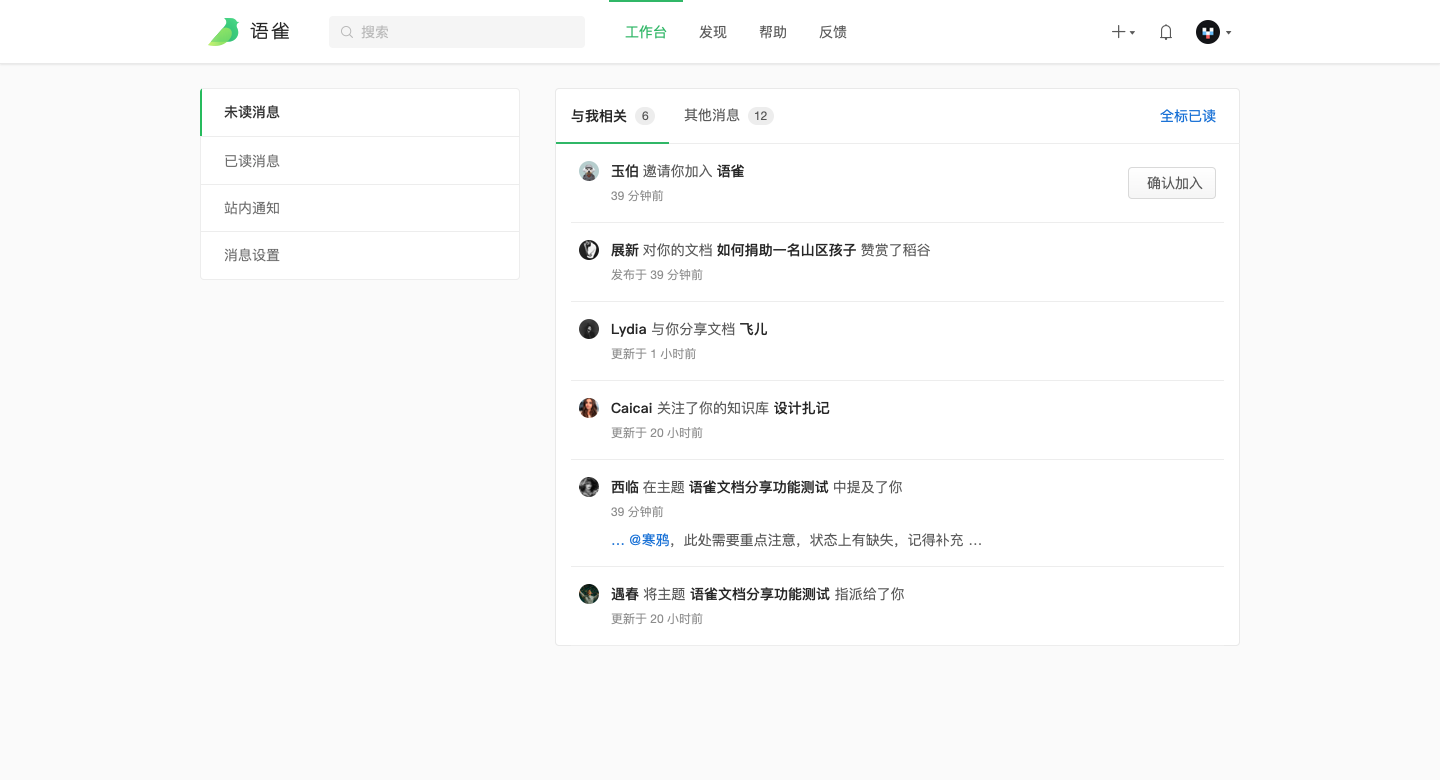Click the plus create icon

click(1118, 32)
